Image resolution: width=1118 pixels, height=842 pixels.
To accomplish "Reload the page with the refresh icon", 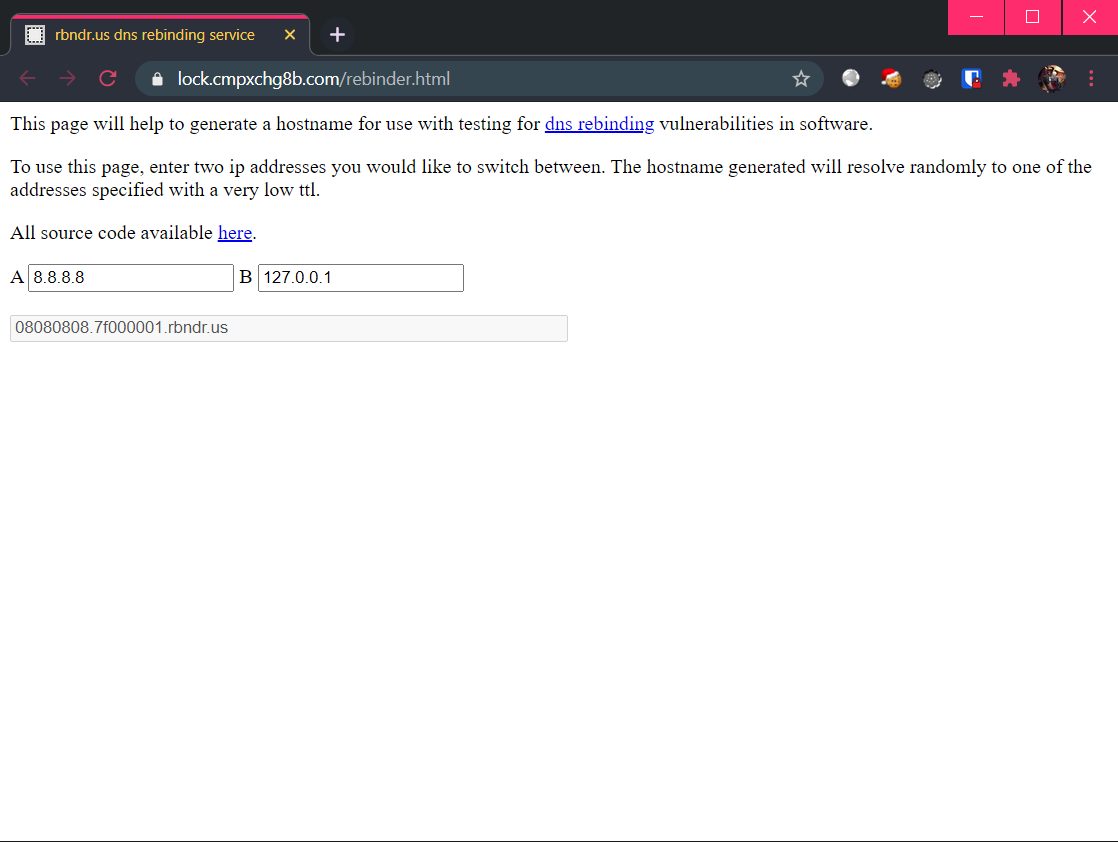I will pos(108,78).
